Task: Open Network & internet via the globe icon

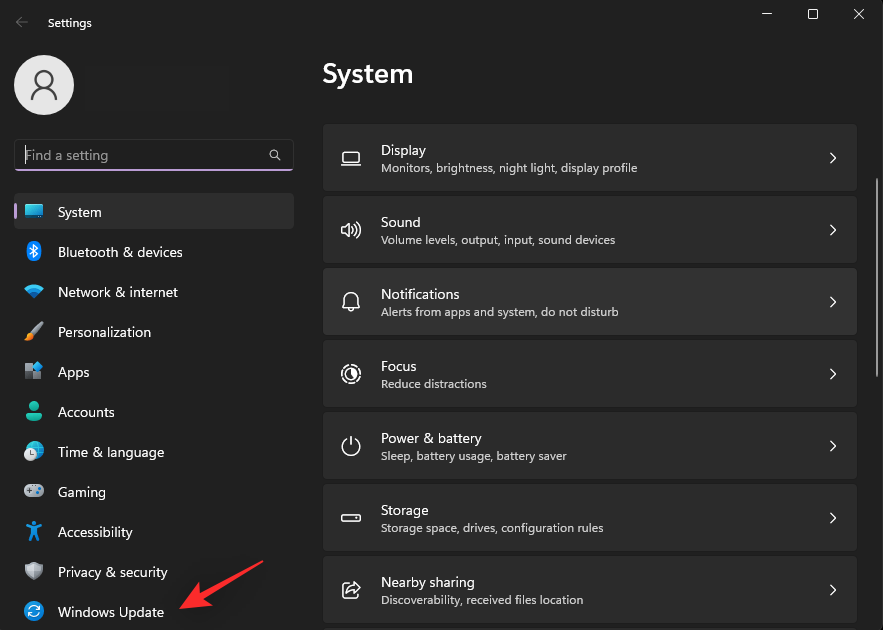Action: point(33,292)
